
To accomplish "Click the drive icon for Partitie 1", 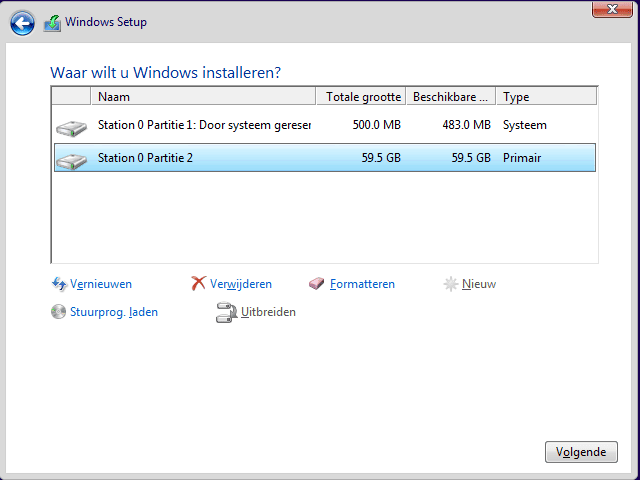I will coord(71,128).
